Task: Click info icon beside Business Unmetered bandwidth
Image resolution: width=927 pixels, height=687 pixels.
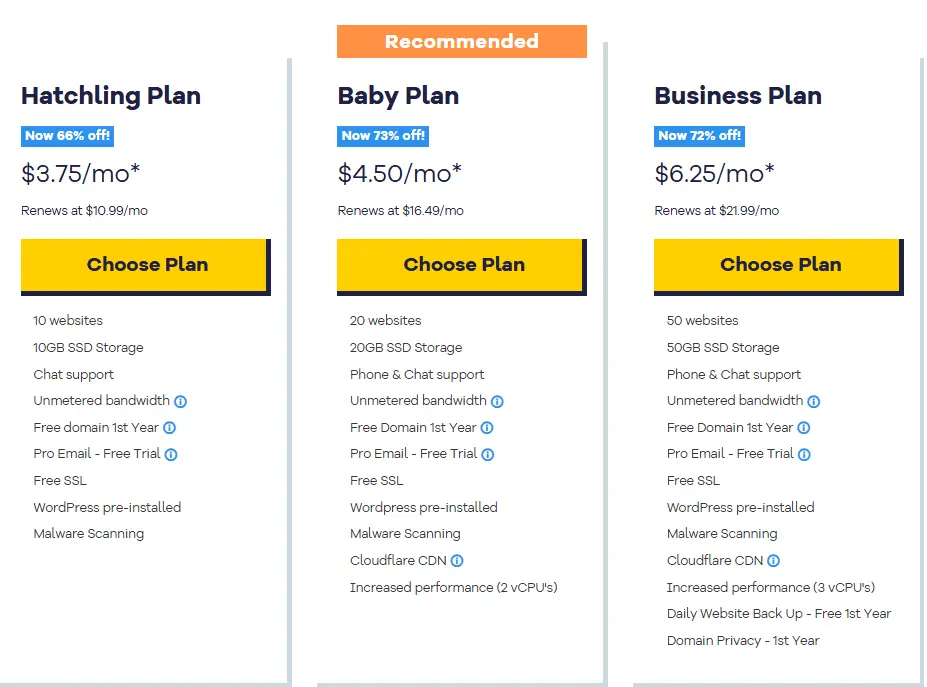Action: (814, 401)
